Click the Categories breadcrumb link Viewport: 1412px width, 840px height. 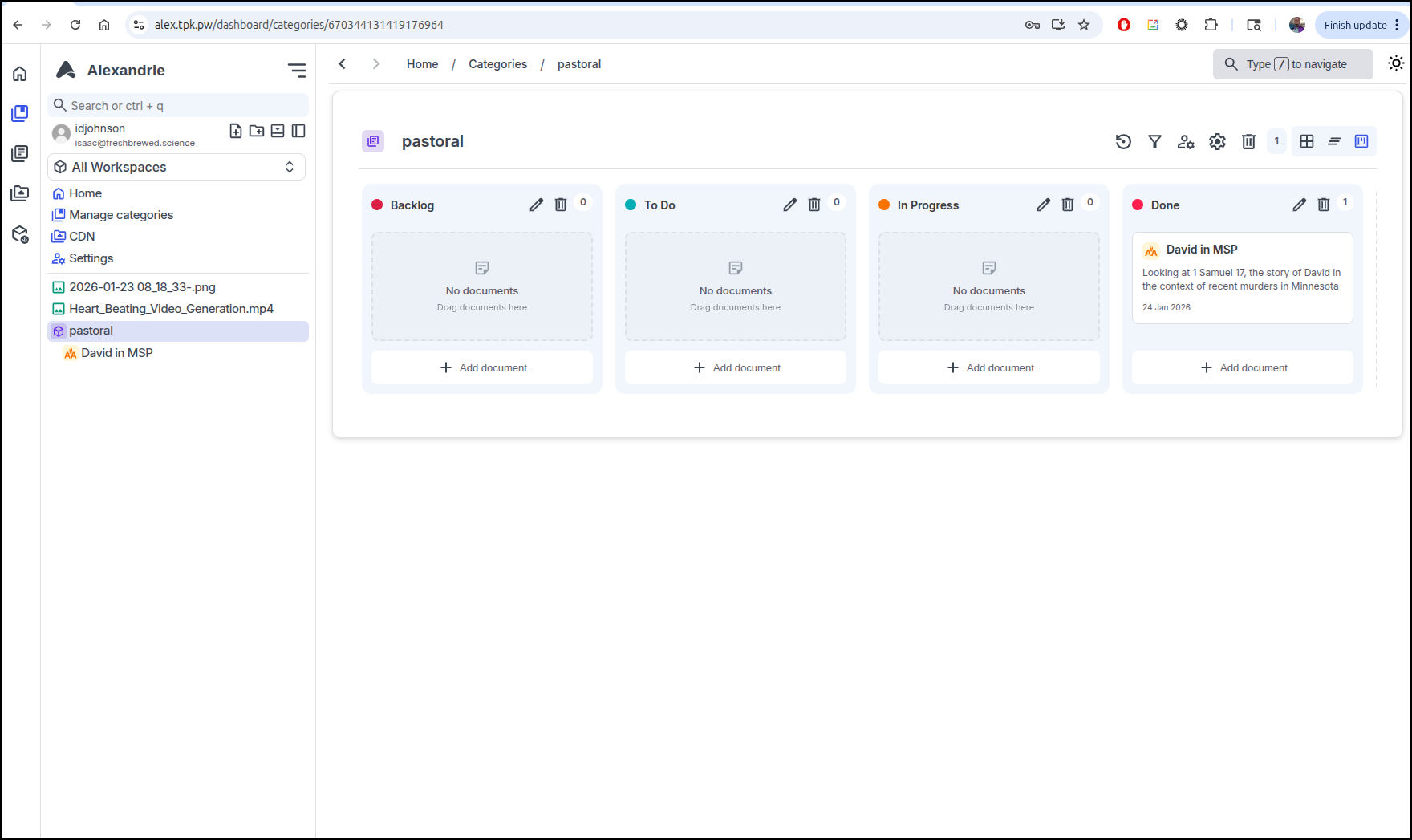point(497,64)
